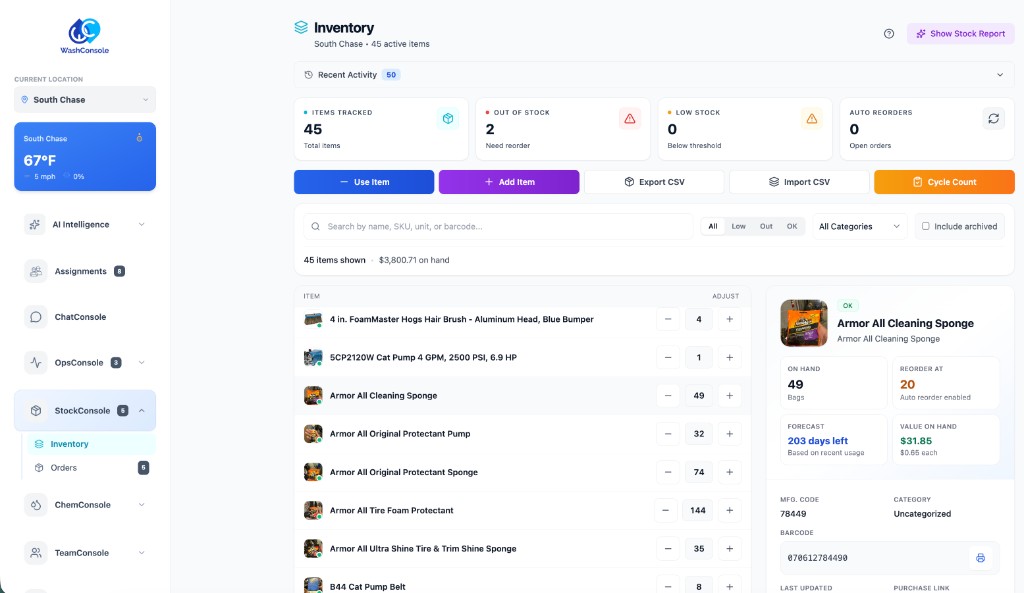This screenshot has height=593, width=1024.
Task: Open the help question mark icon
Action: (888, 33)
